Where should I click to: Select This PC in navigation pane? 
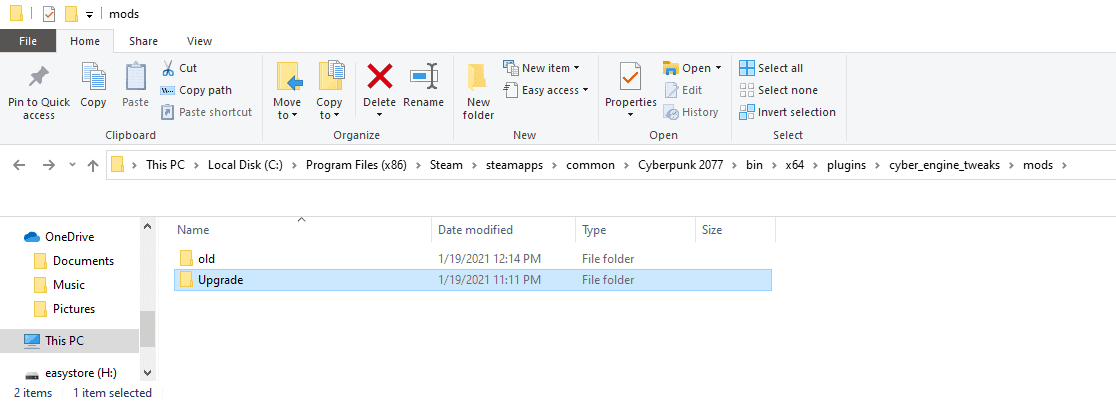70,341
